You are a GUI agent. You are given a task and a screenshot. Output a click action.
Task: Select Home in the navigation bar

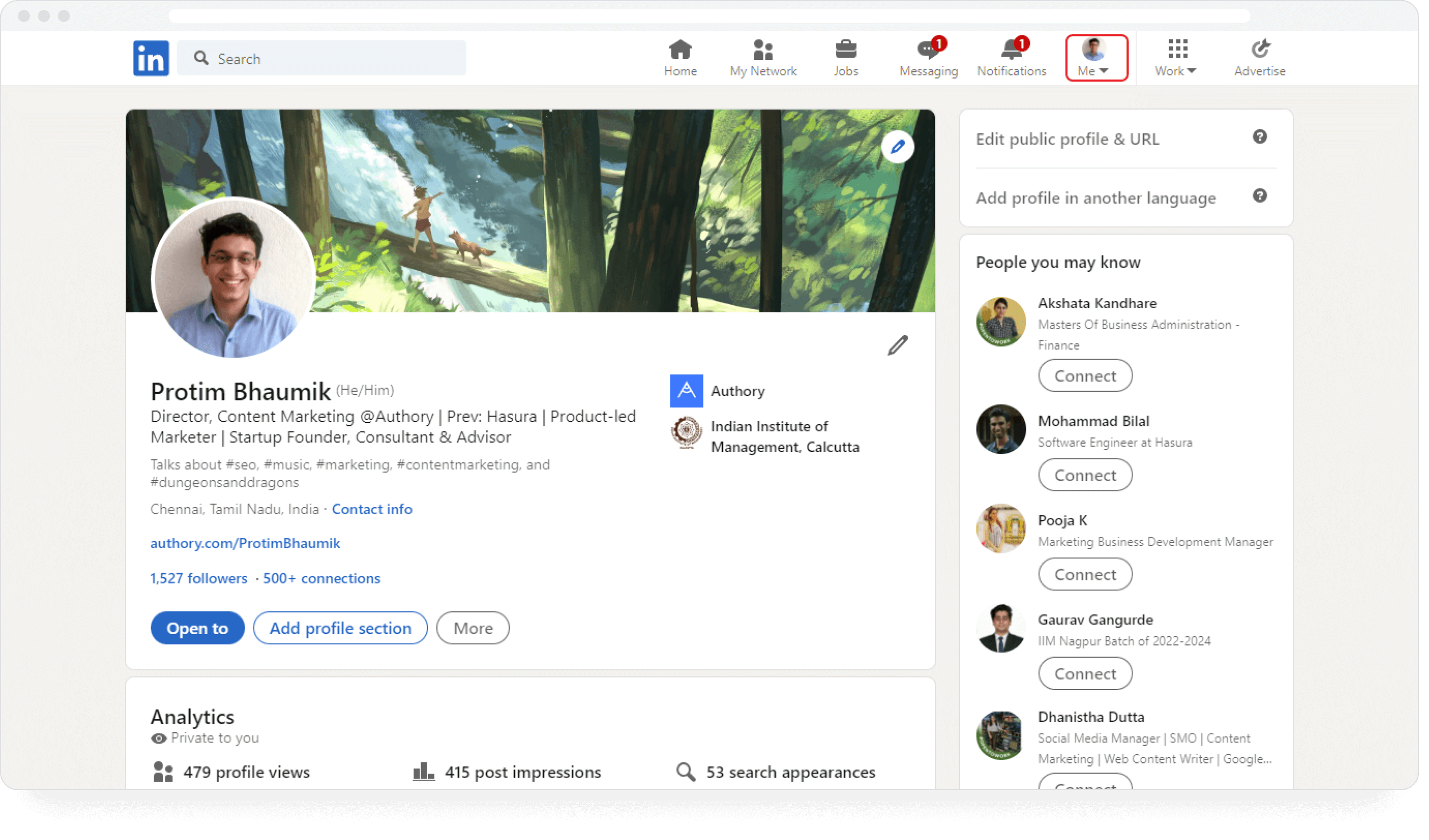coord(681,57)
